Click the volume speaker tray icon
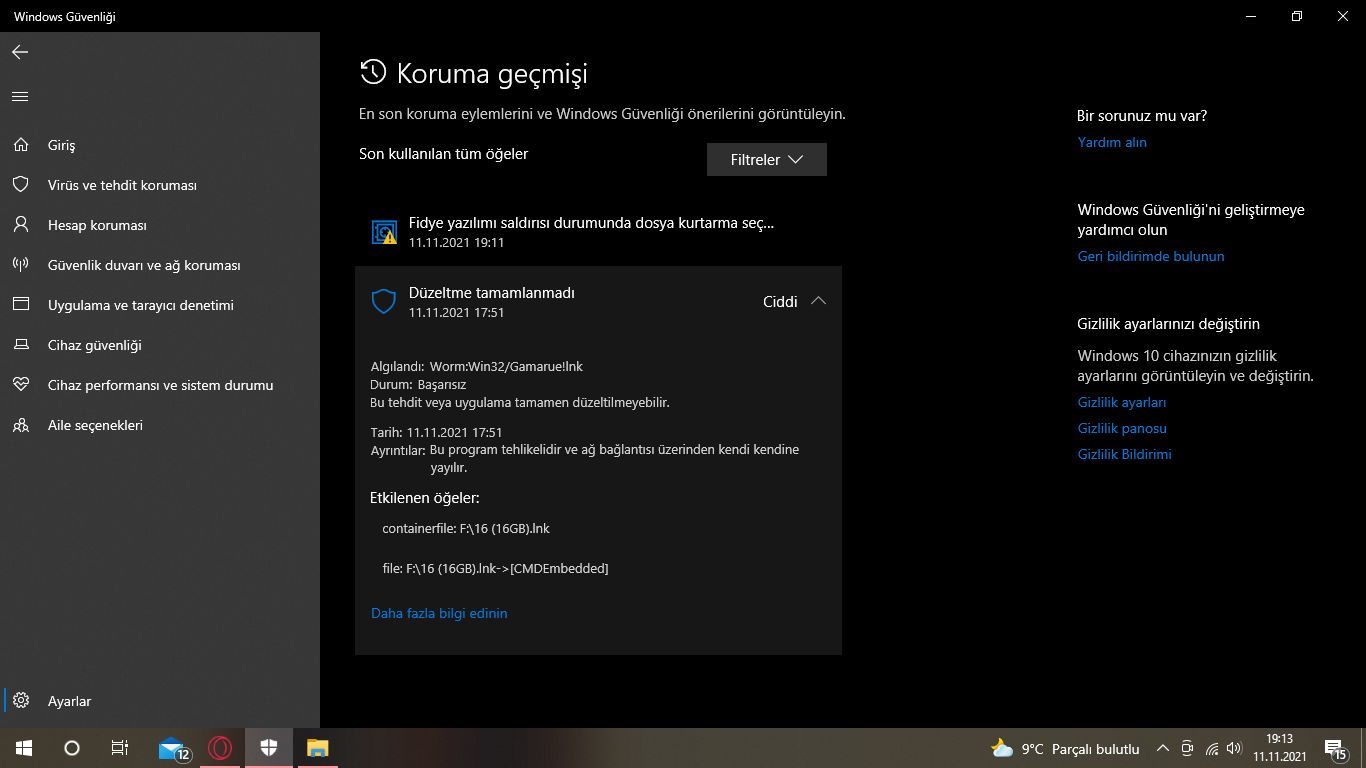The width and height of the screenshot is (1366, 768). (x=1234, y=748)
